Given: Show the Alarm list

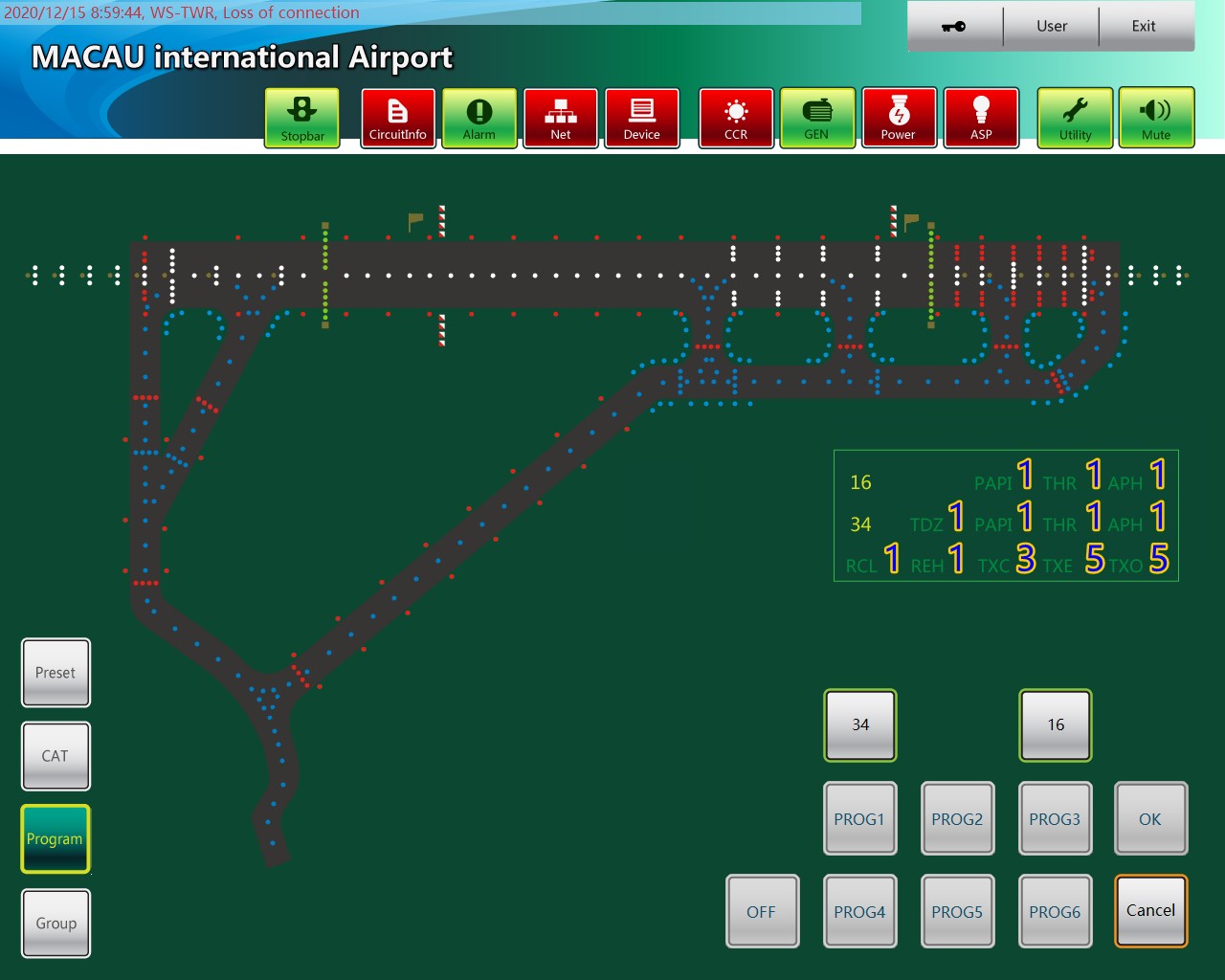Looking at the screenshot, I should (x=479, y=118).
